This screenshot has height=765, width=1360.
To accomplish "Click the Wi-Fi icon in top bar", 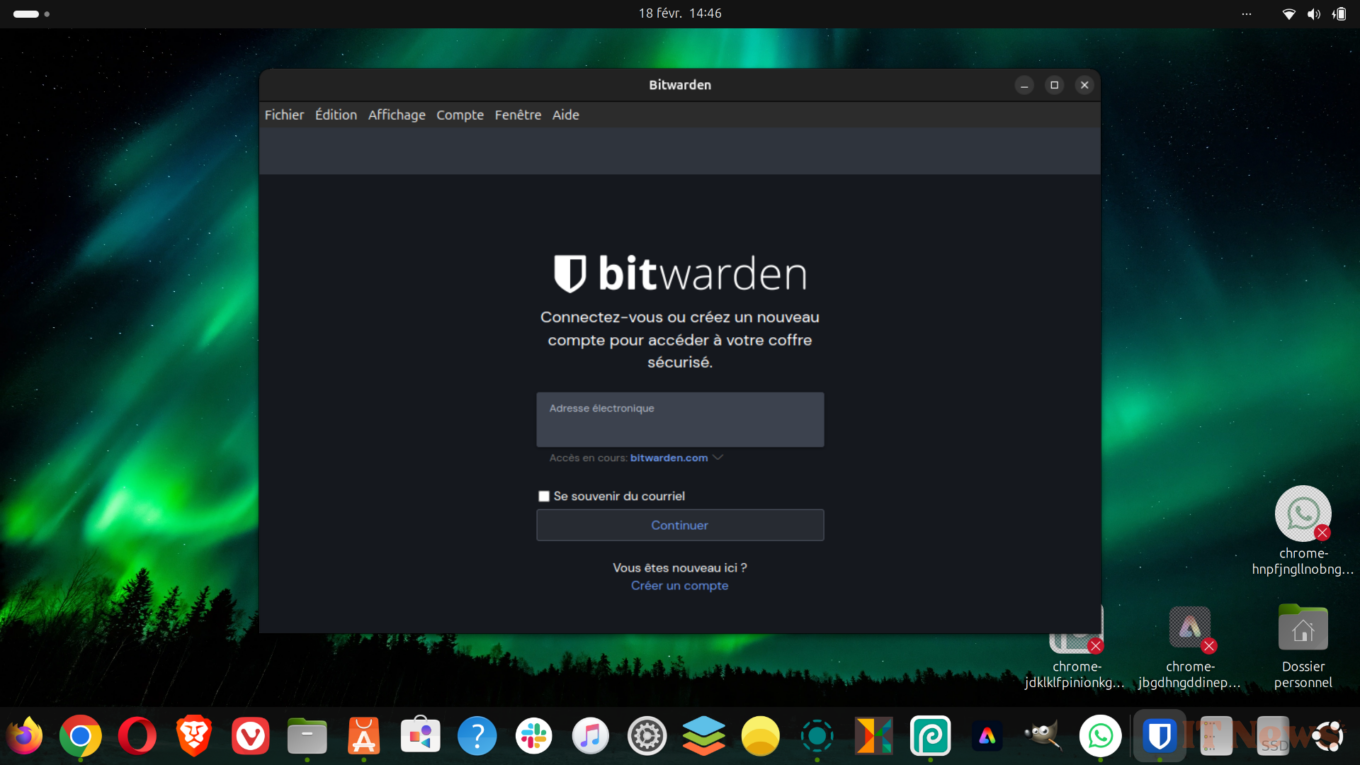I will 1289,14.
